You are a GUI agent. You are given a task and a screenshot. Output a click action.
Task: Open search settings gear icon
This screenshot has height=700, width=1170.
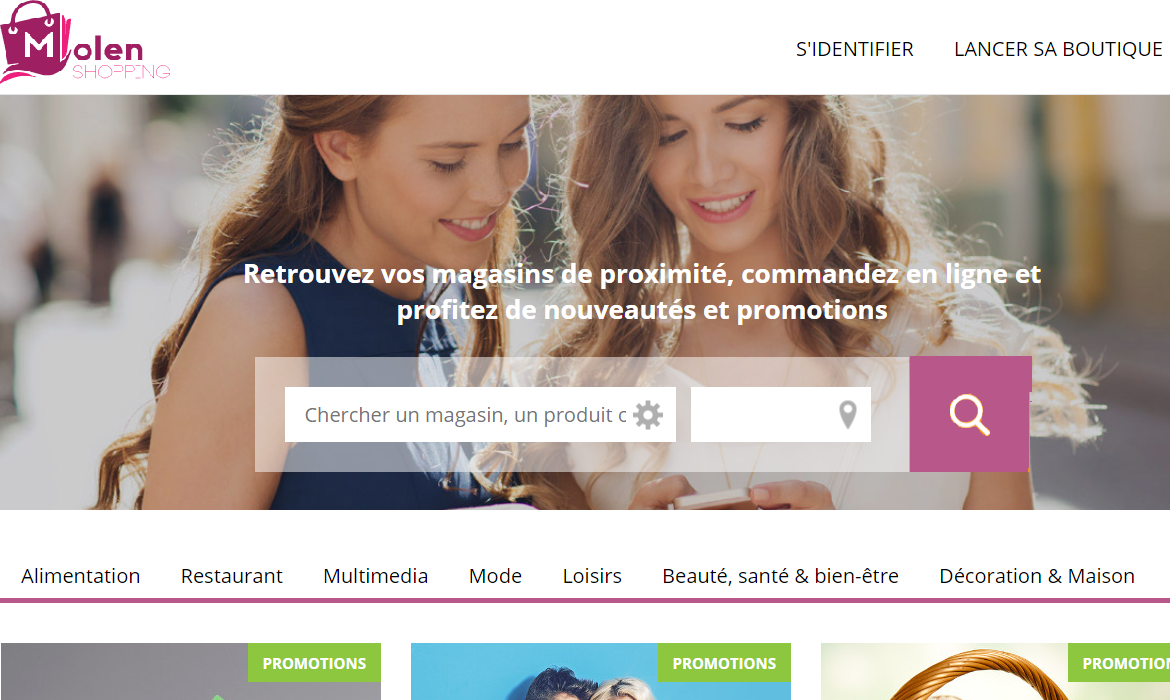[x=648, y=415]
